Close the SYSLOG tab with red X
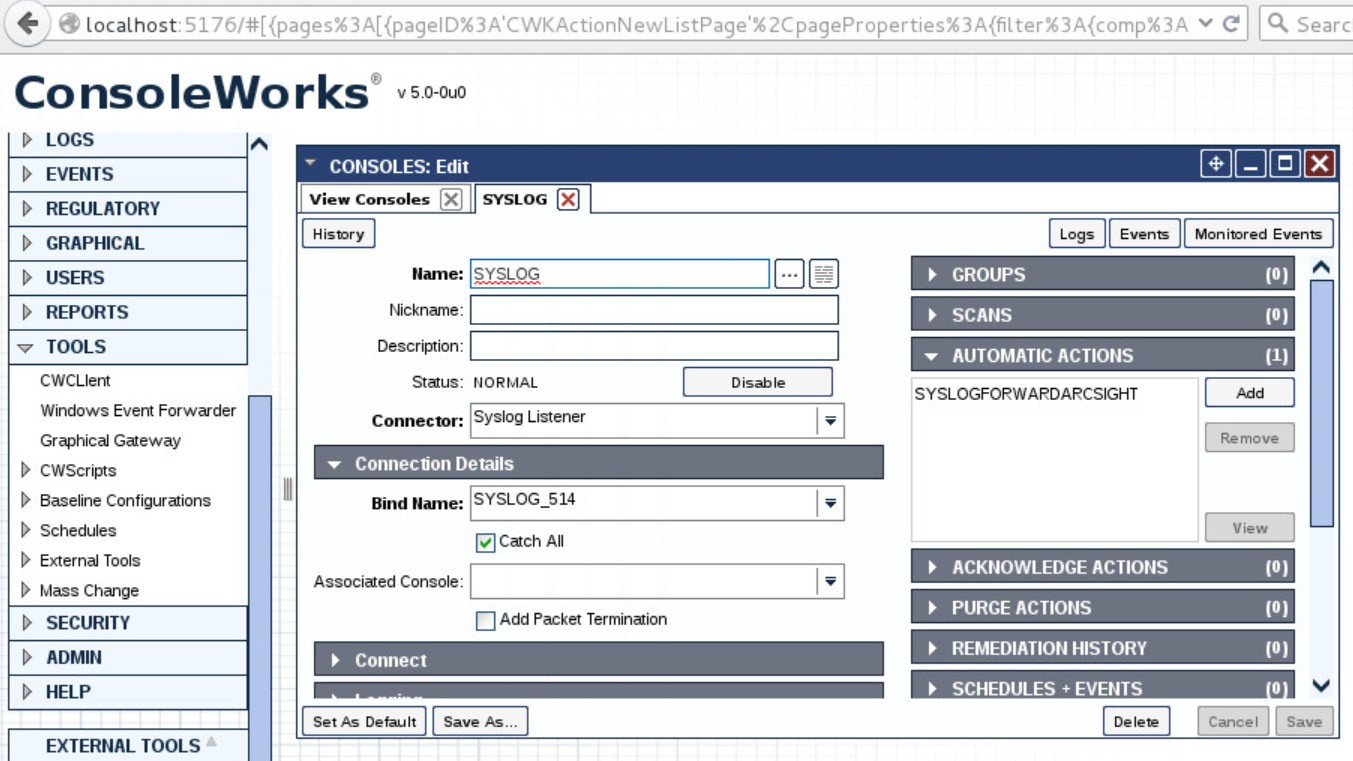This screenshot has height=761, width=1353. (x=568, y=199)
